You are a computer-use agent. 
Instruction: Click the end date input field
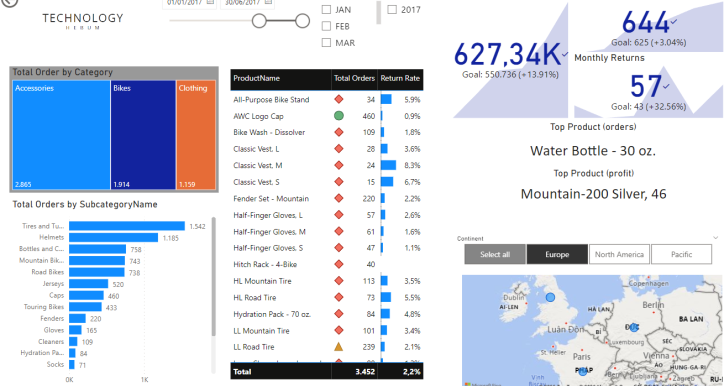[x=247, y=3]
